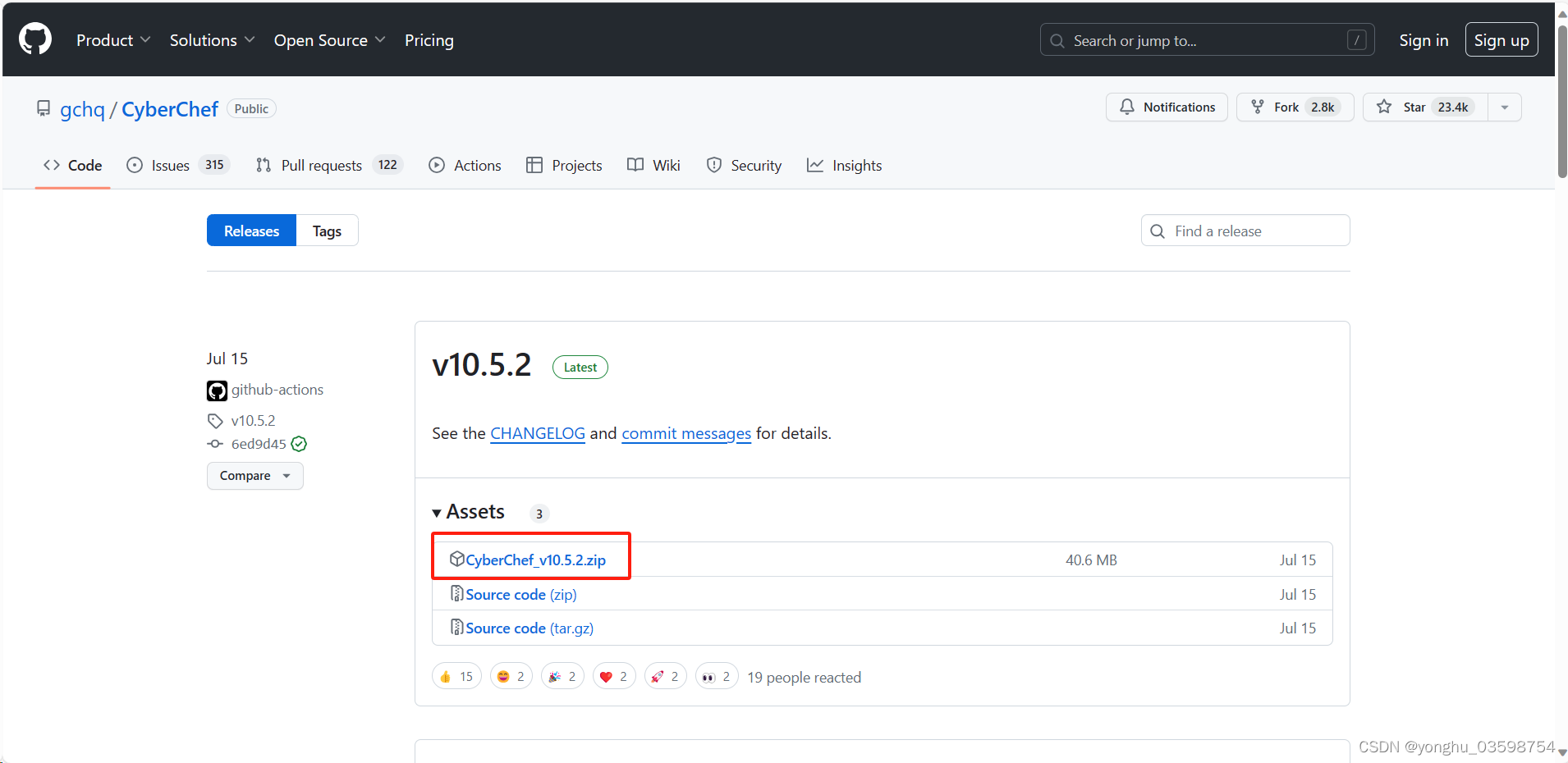
Task: Open the CyberChef repository link
Action: coord(170,109)
